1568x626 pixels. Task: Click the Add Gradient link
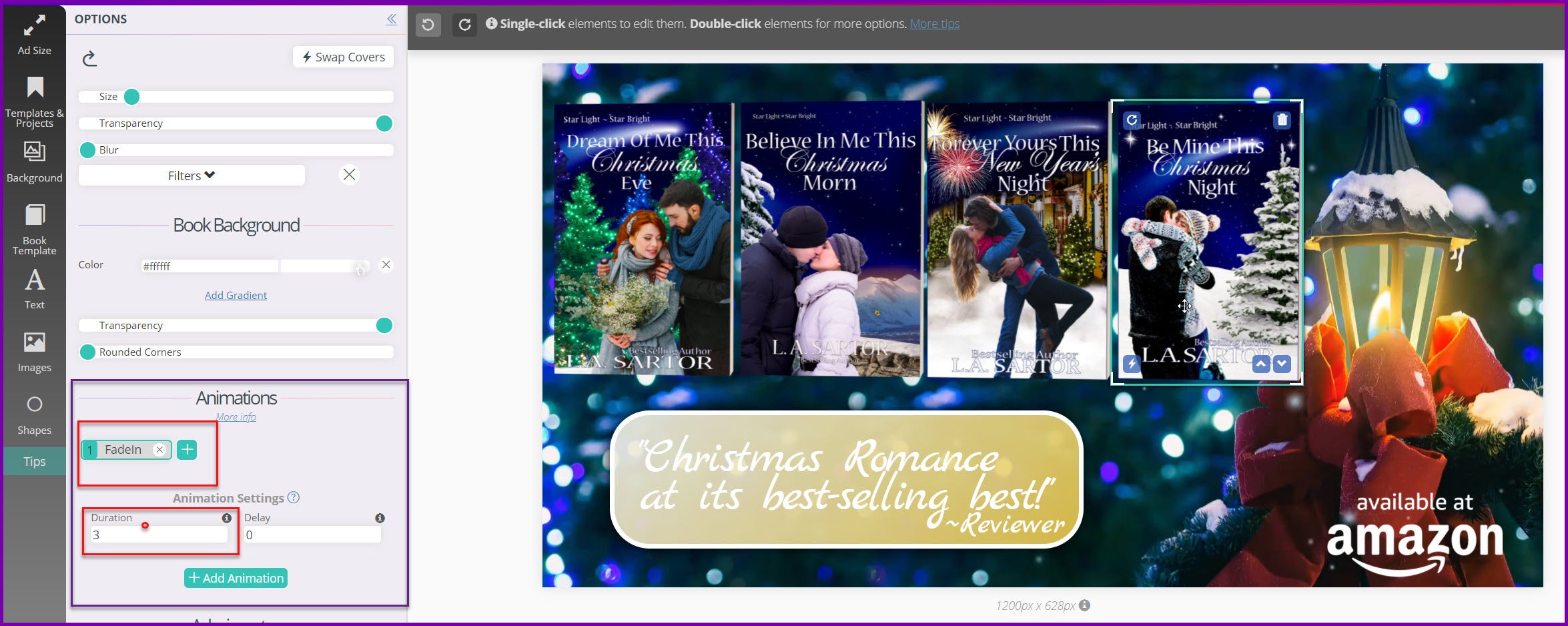tap(236, 295)
